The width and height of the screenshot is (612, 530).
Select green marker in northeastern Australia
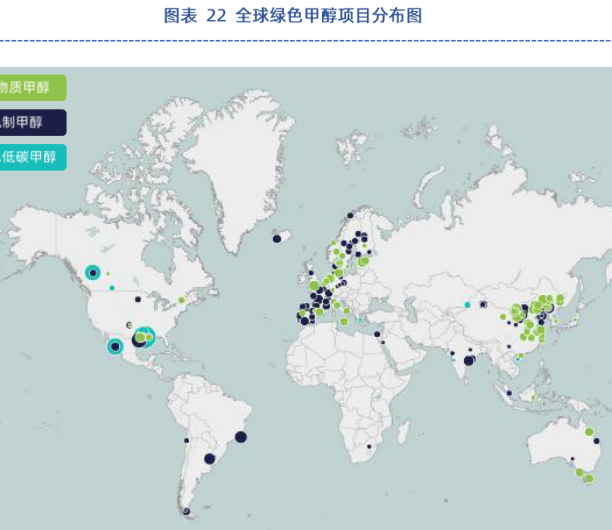(x=589, y=432)
